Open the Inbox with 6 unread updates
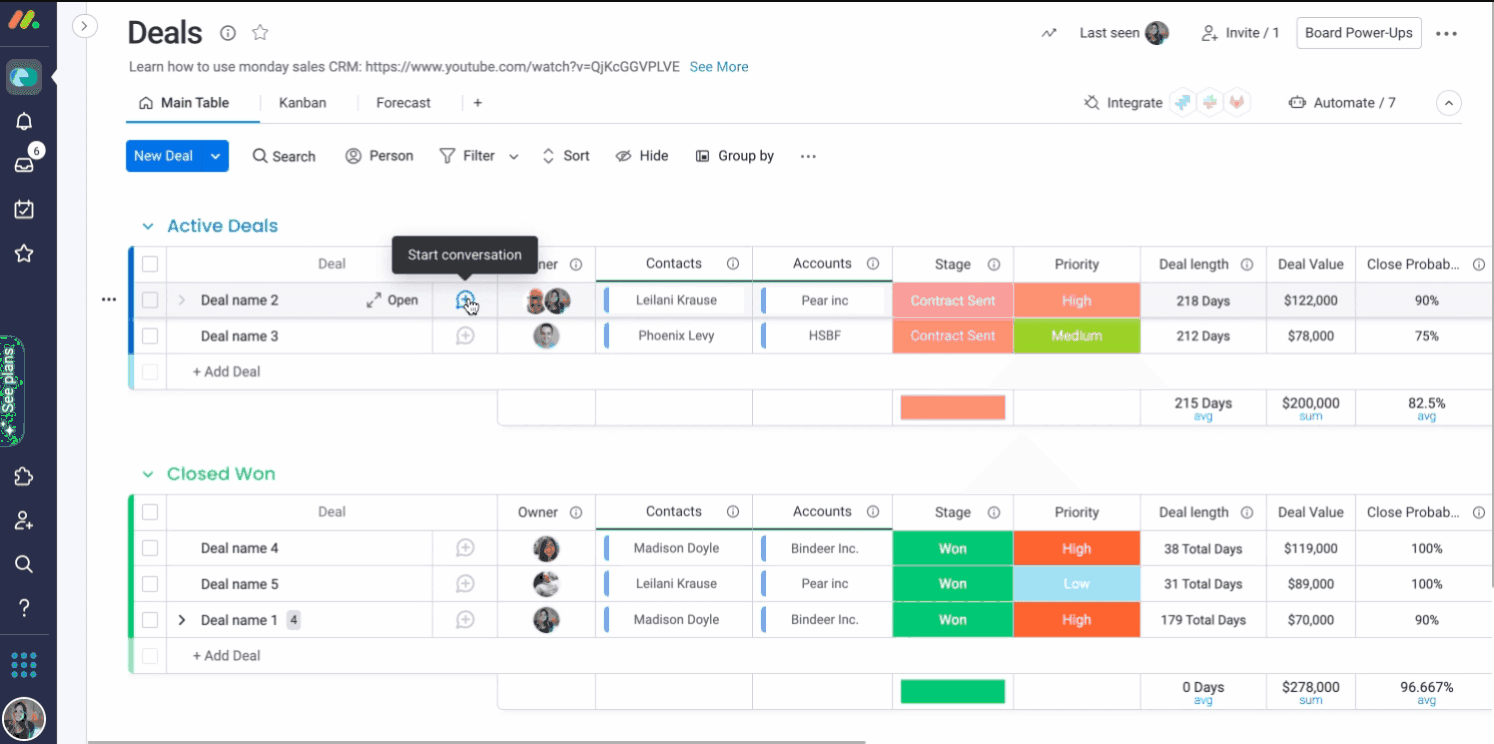Viewport: 1494px width, 744px height. 24,163
